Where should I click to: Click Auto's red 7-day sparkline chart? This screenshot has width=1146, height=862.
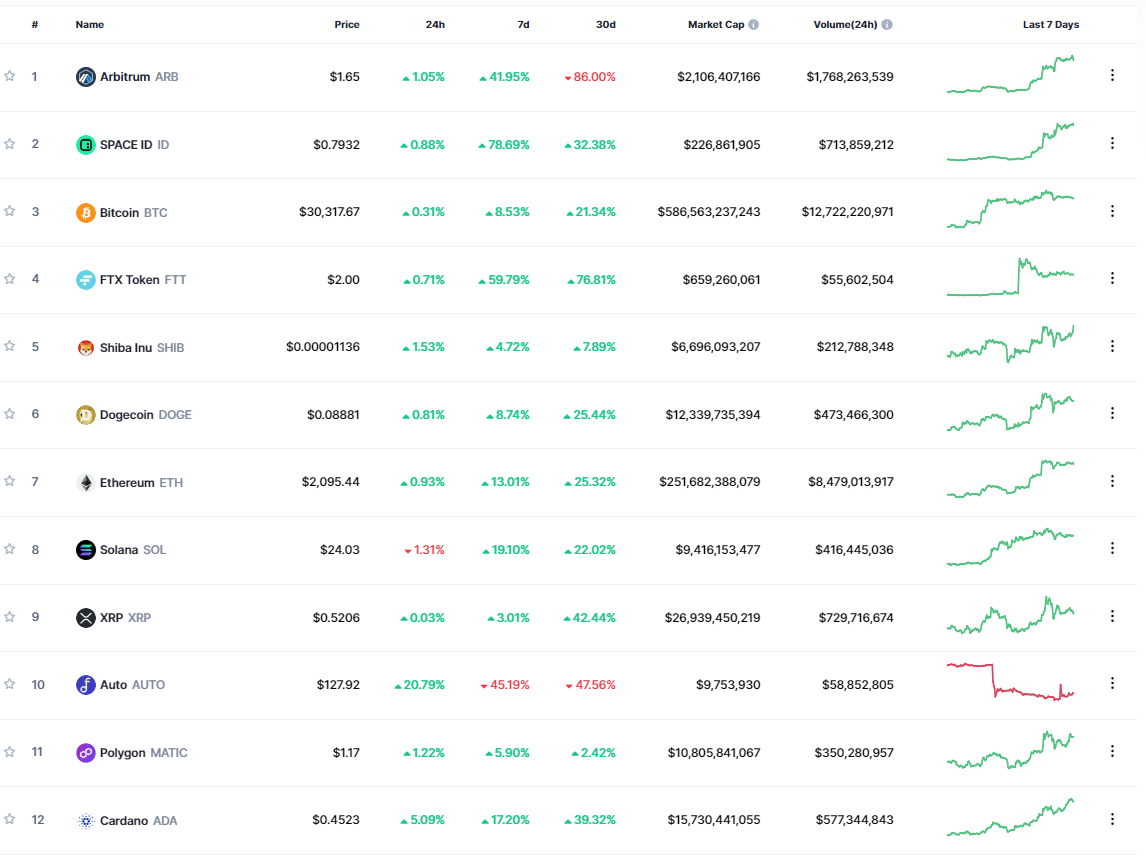coord(1010,682)
